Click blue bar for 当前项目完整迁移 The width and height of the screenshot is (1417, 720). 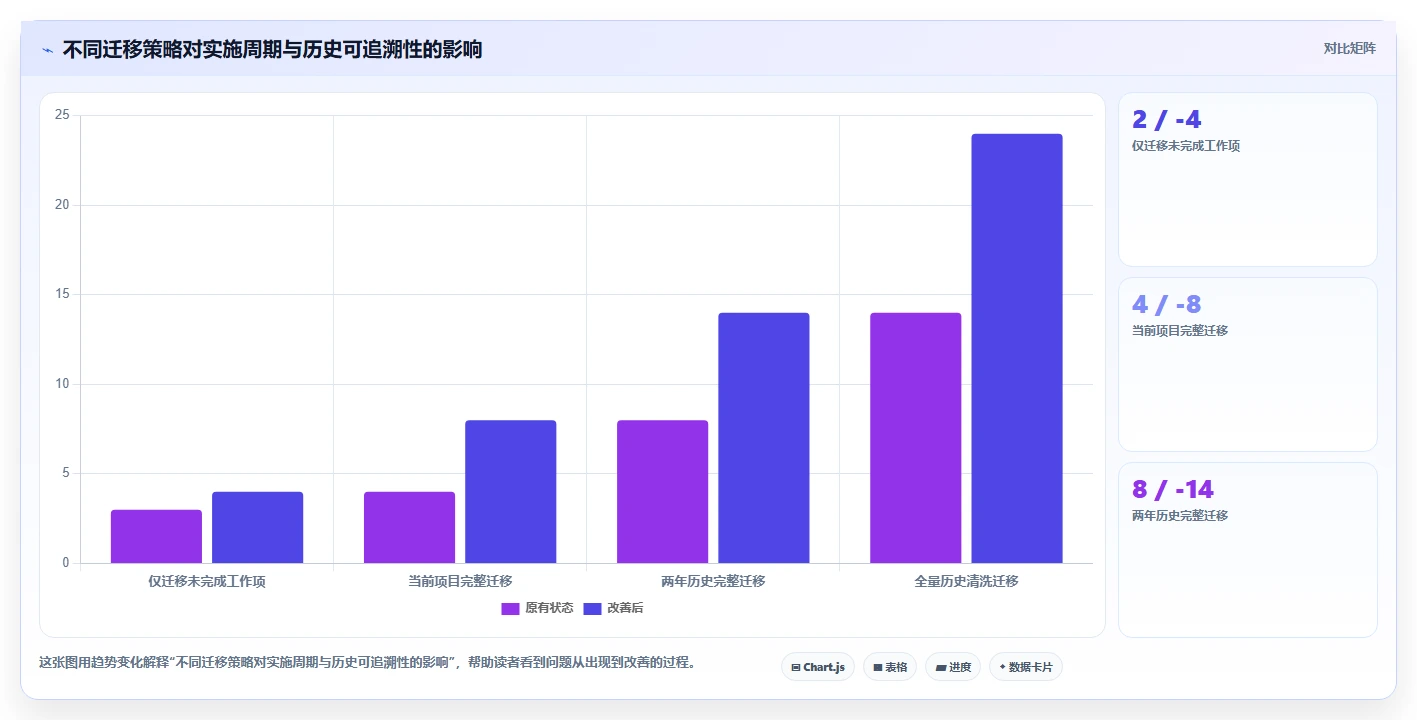[x=510, y=491]
